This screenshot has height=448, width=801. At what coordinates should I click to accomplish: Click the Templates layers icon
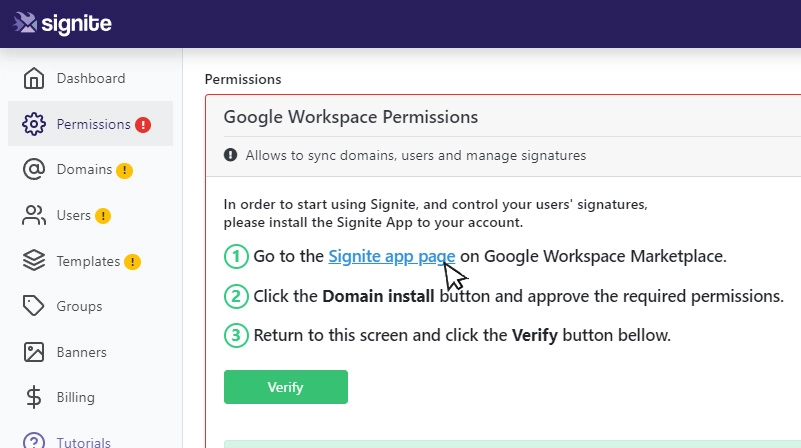34,261
